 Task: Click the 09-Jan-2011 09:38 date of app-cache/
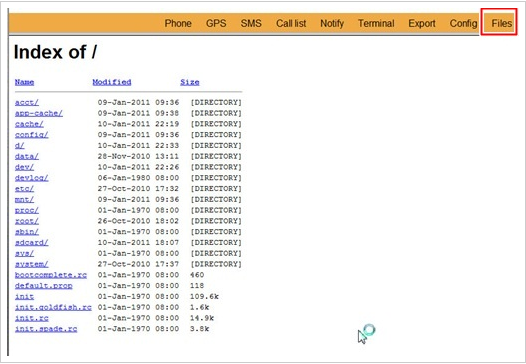[138, 113]
